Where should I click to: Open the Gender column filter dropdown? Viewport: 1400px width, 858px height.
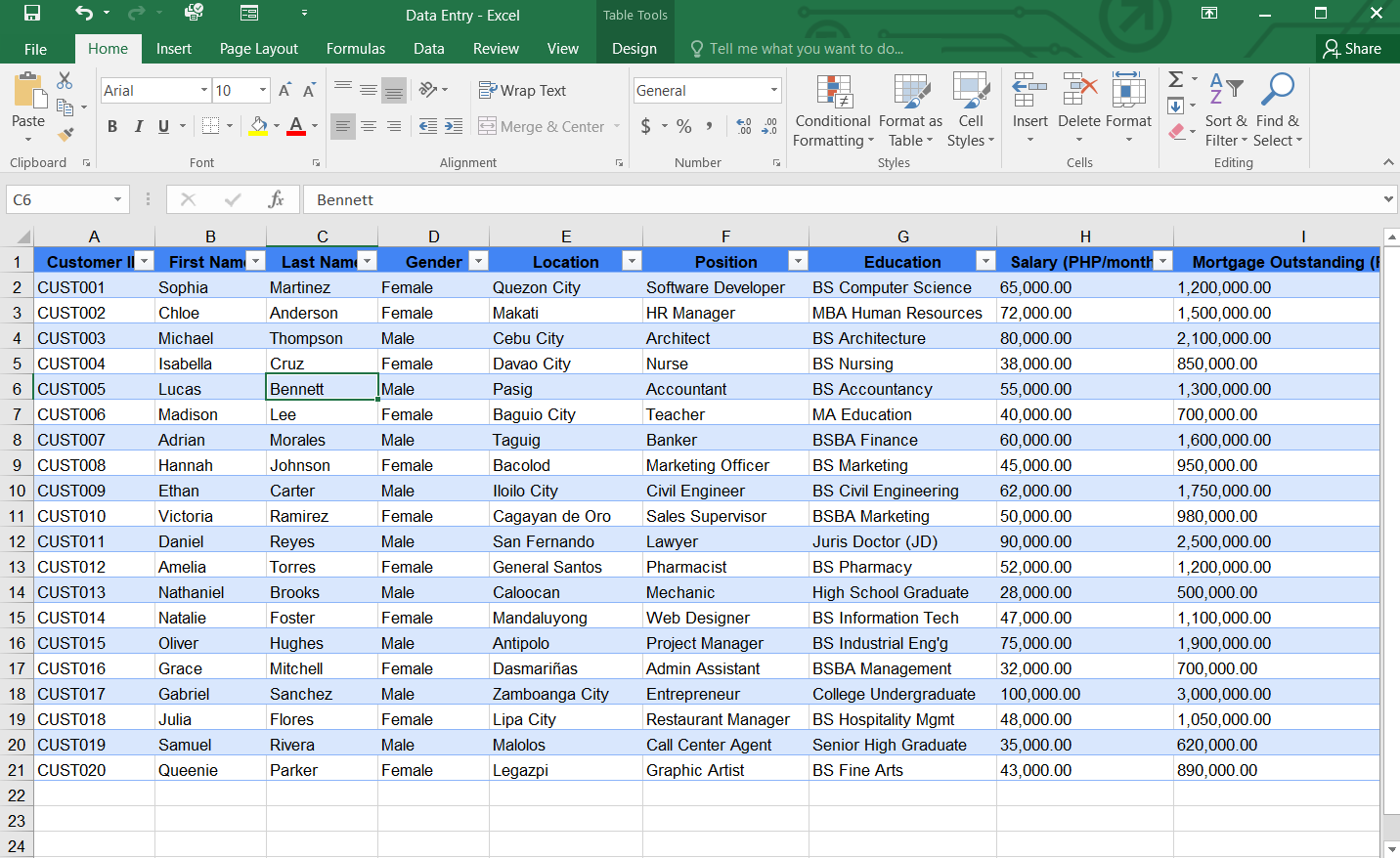tap(478, 261)
